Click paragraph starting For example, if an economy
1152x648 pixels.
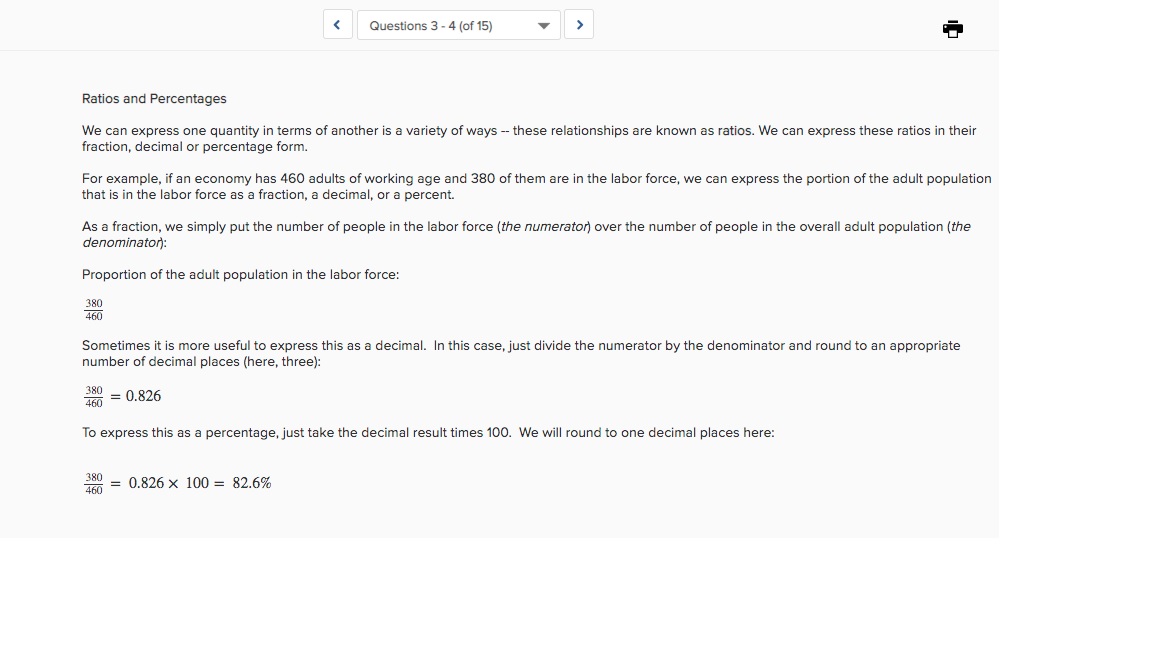point(536,187)
